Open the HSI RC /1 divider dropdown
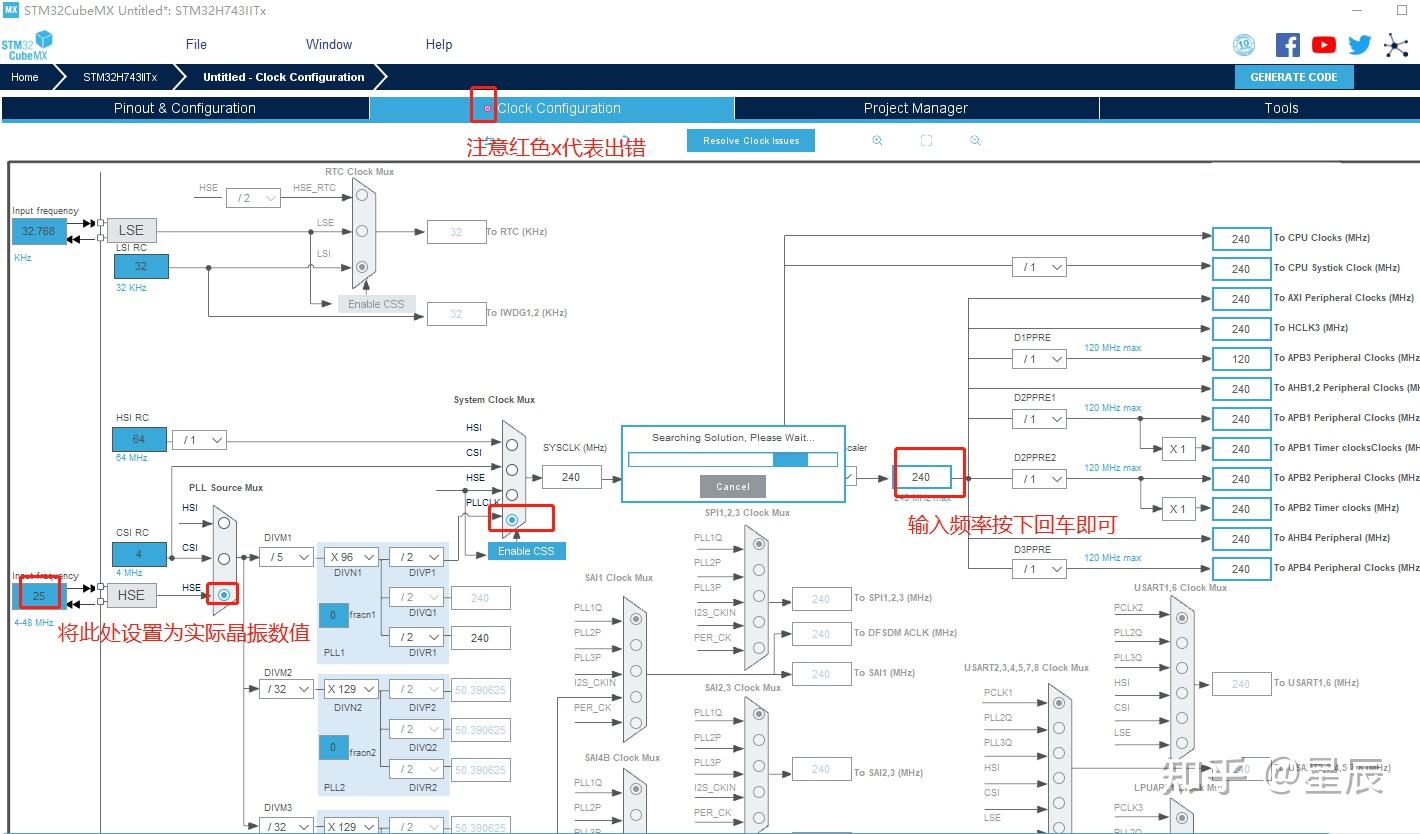This screenshot has height=834, width=1420. coord(200,440)
